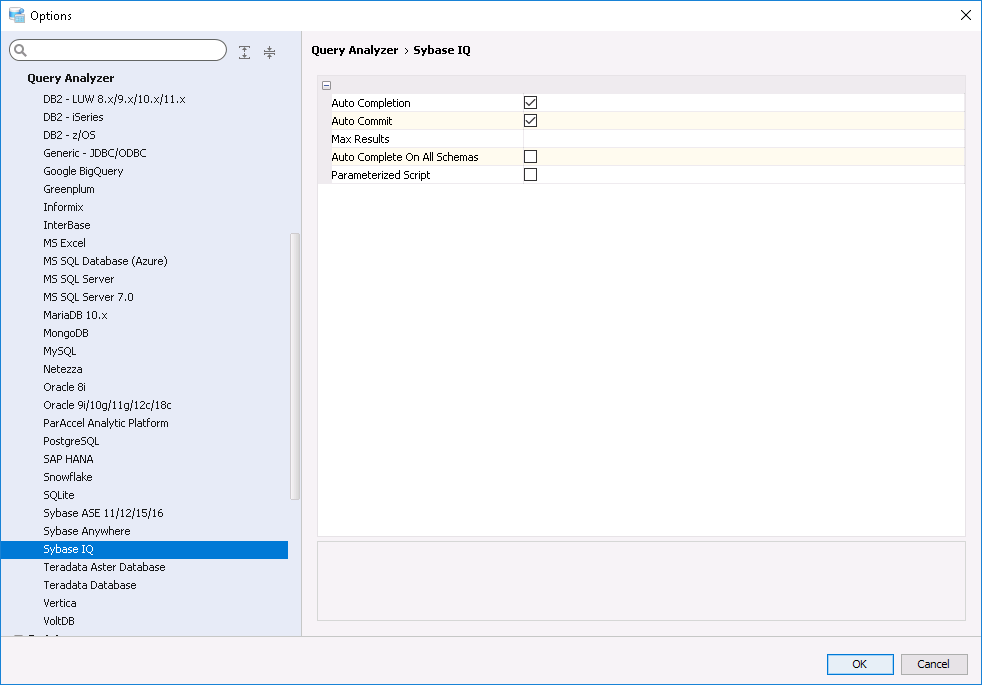
Task: Click the Cancel button
Action: click(x=933, y=664)
